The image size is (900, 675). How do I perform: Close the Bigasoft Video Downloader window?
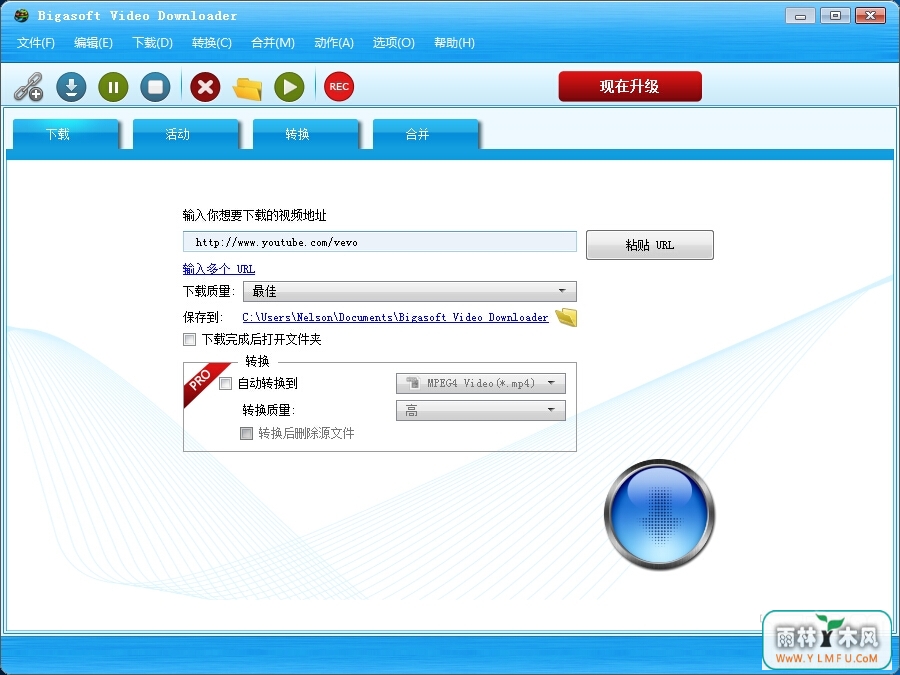pyautogui.click(x=870, y=15)
